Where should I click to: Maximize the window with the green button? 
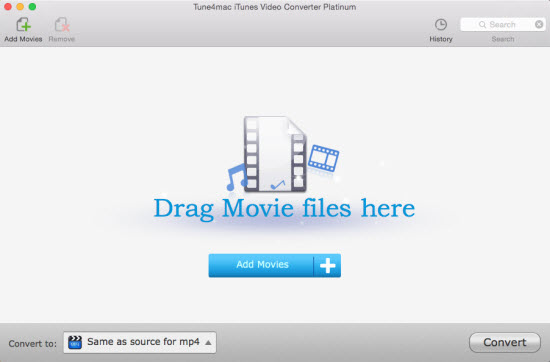32,7
